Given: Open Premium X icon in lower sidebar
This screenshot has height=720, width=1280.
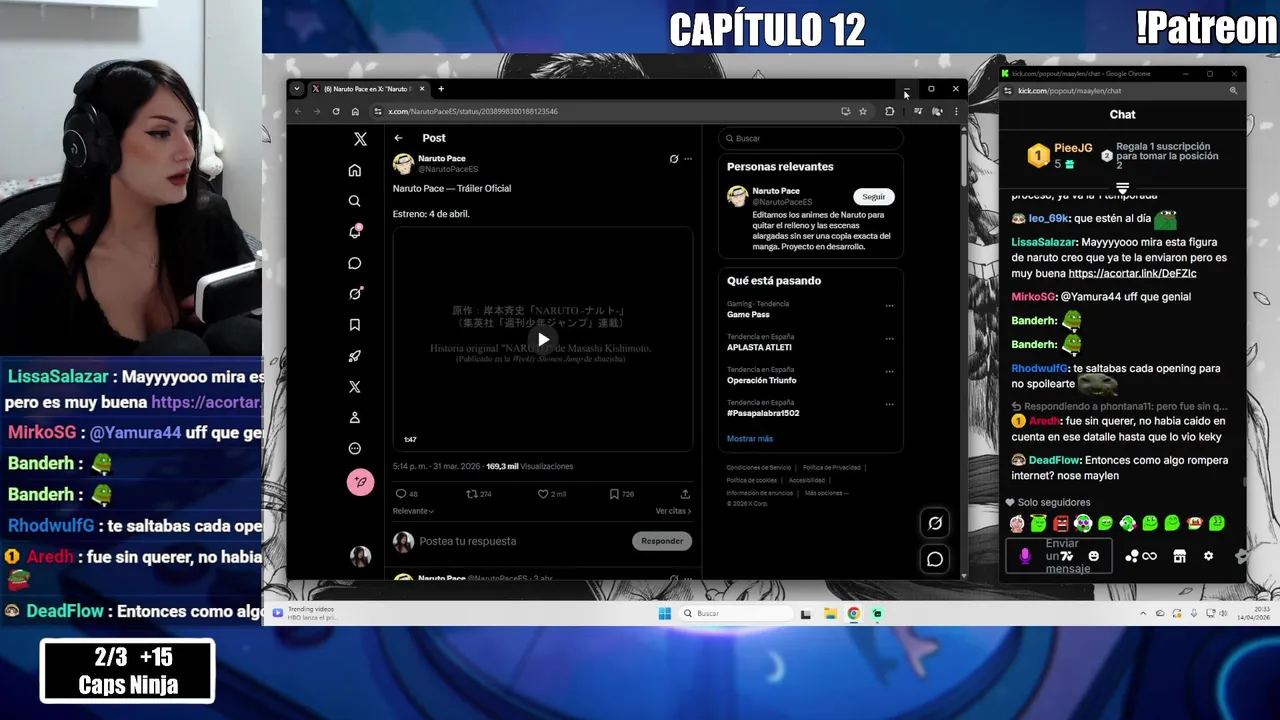Looking at the screenshot, I should tap(354, 387).
